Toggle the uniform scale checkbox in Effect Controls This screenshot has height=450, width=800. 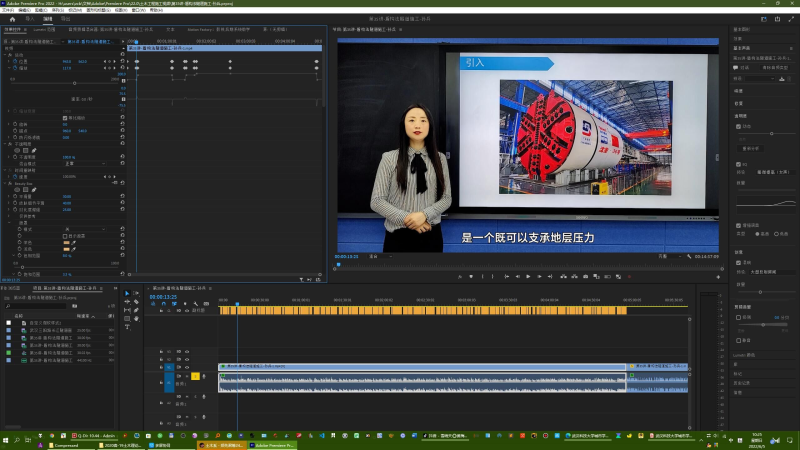pos(66,117)
